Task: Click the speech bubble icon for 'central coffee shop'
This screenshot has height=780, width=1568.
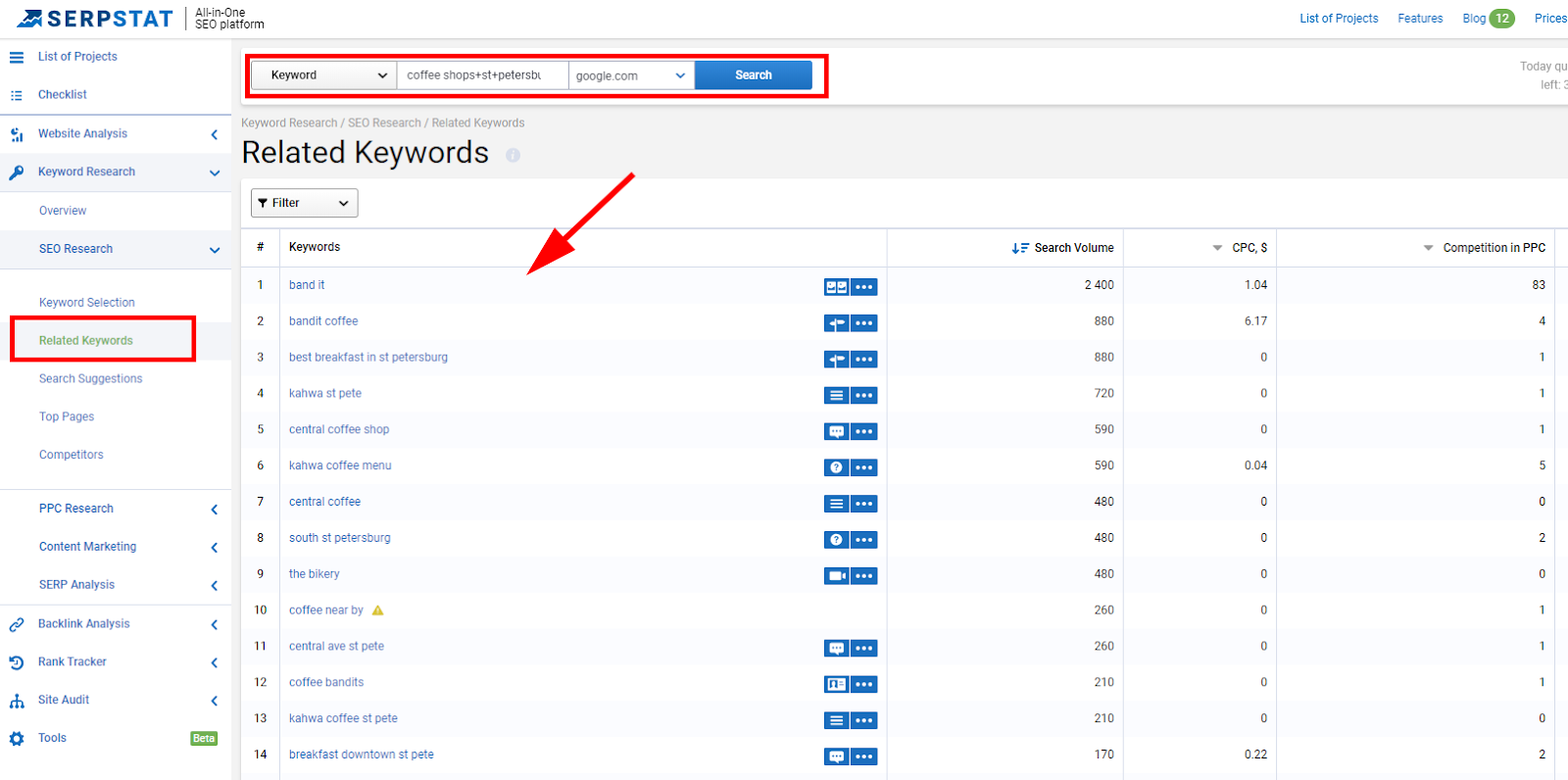Action: [836, 431]
